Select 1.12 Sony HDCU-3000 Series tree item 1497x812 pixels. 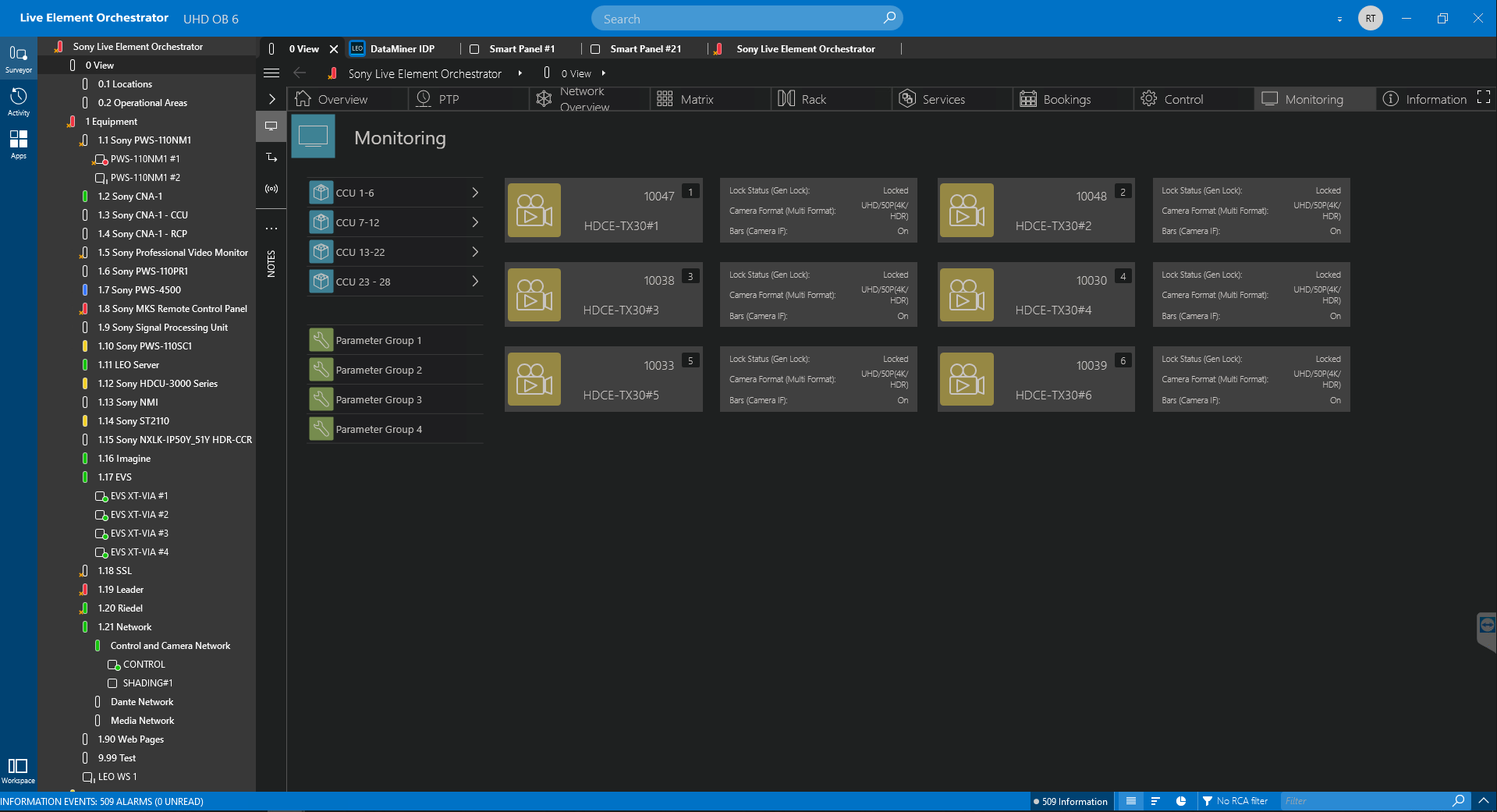tap(158, 384)
